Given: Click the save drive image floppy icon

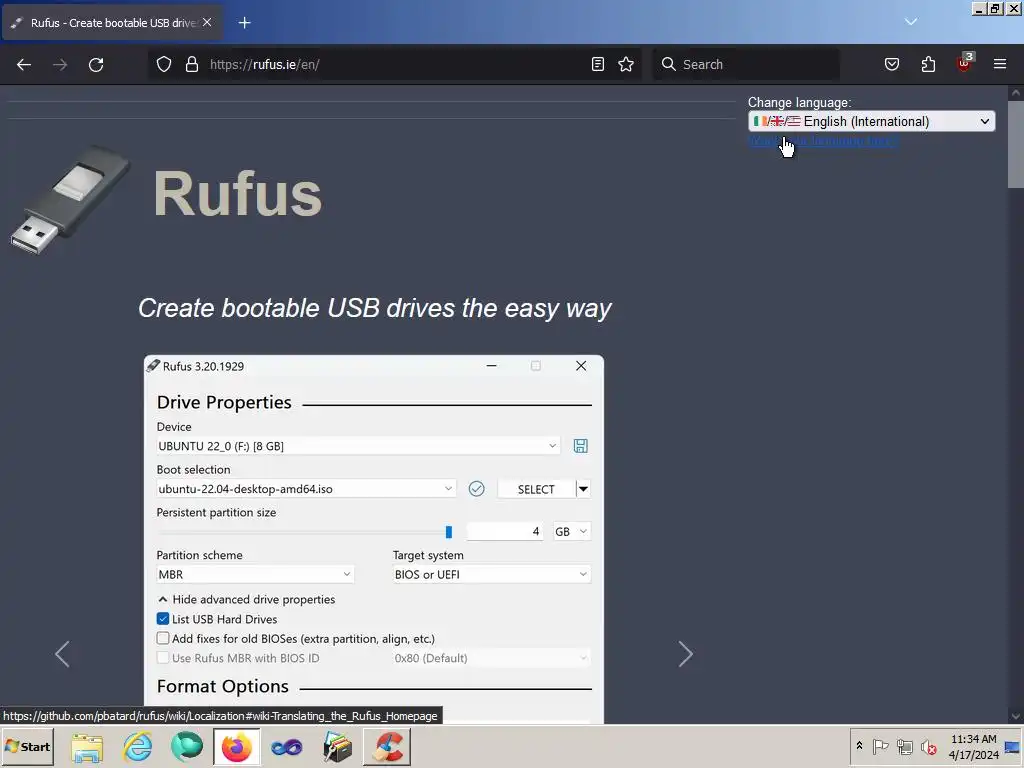Looking at the screenshot, I should click(x=581, y=446).
